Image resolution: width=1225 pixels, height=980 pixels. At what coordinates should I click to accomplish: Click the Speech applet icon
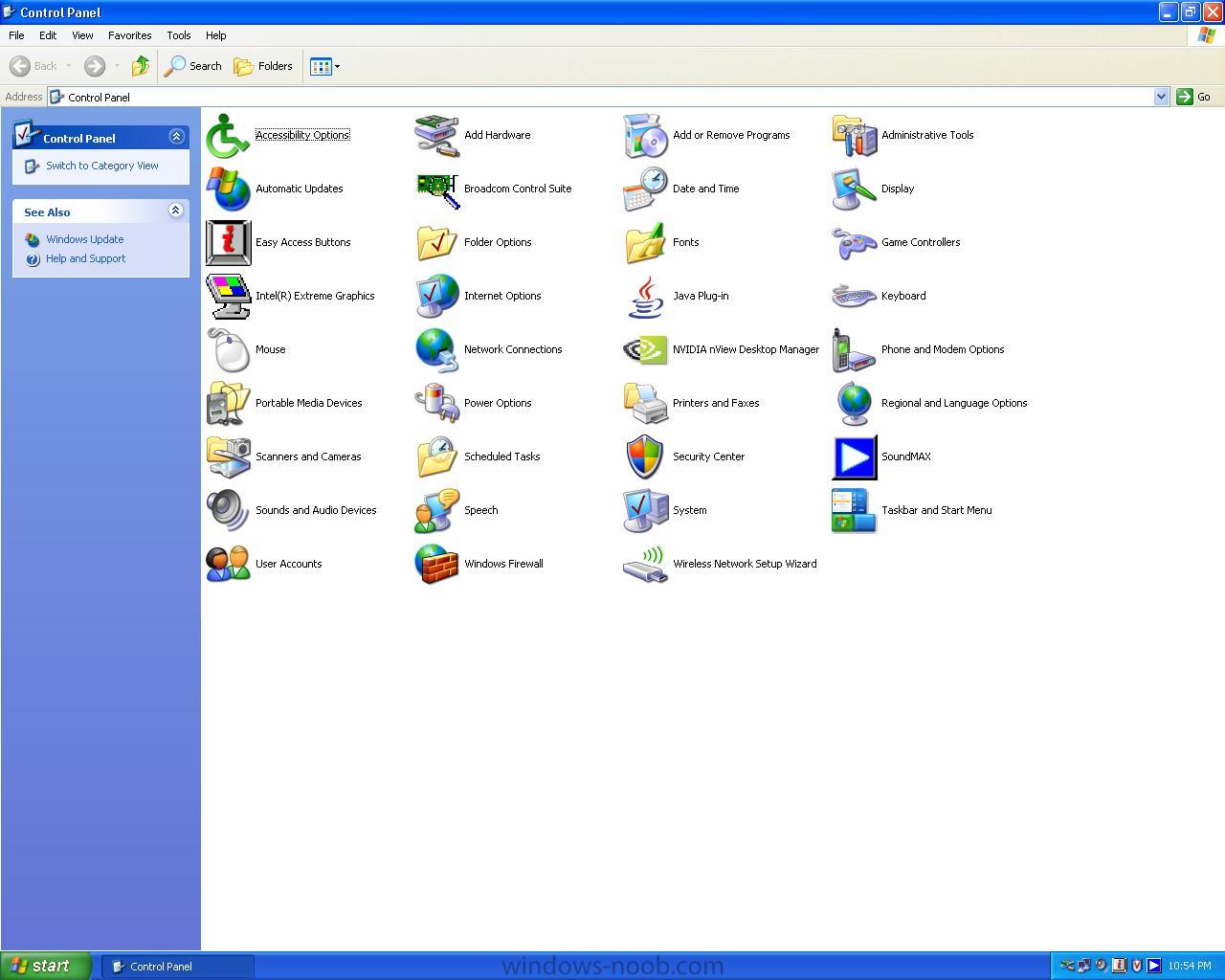click(436, 510)
